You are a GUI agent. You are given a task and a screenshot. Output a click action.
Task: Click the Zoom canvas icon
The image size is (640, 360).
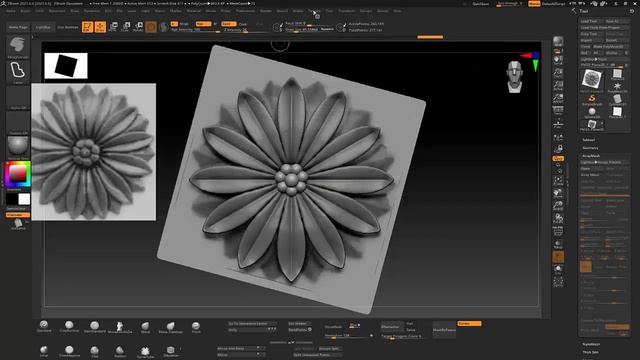[558, 73]
